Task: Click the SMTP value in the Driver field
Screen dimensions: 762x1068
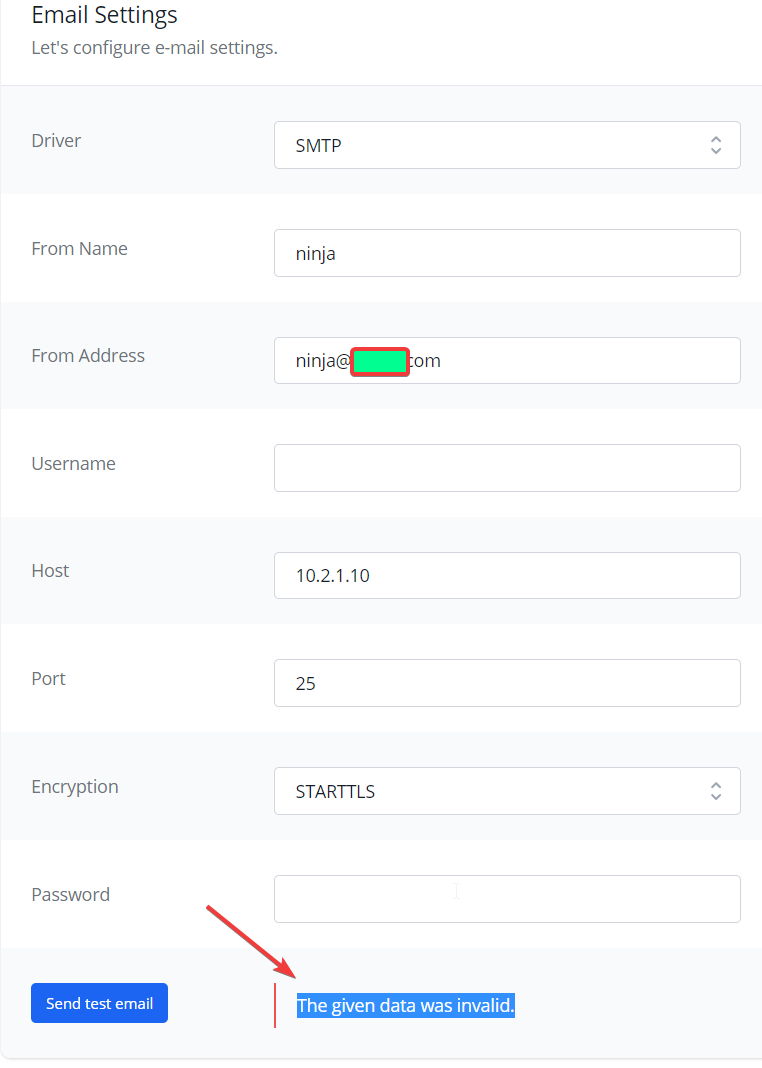Action: coord(320,145)
